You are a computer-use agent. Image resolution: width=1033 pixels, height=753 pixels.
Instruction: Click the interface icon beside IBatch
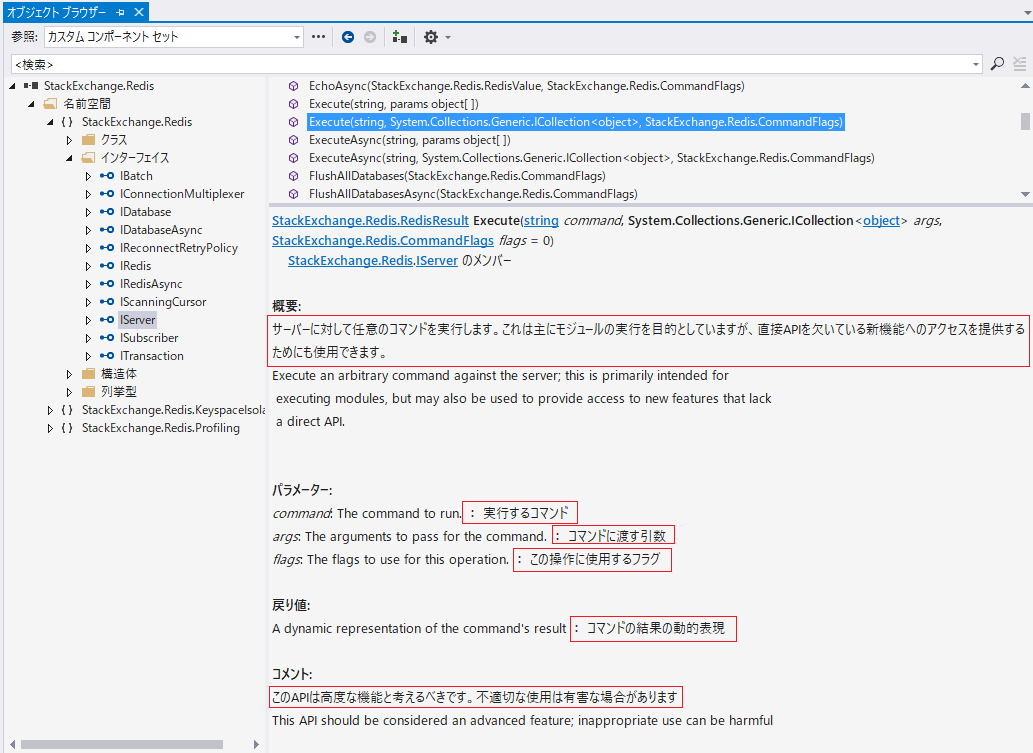107,176
